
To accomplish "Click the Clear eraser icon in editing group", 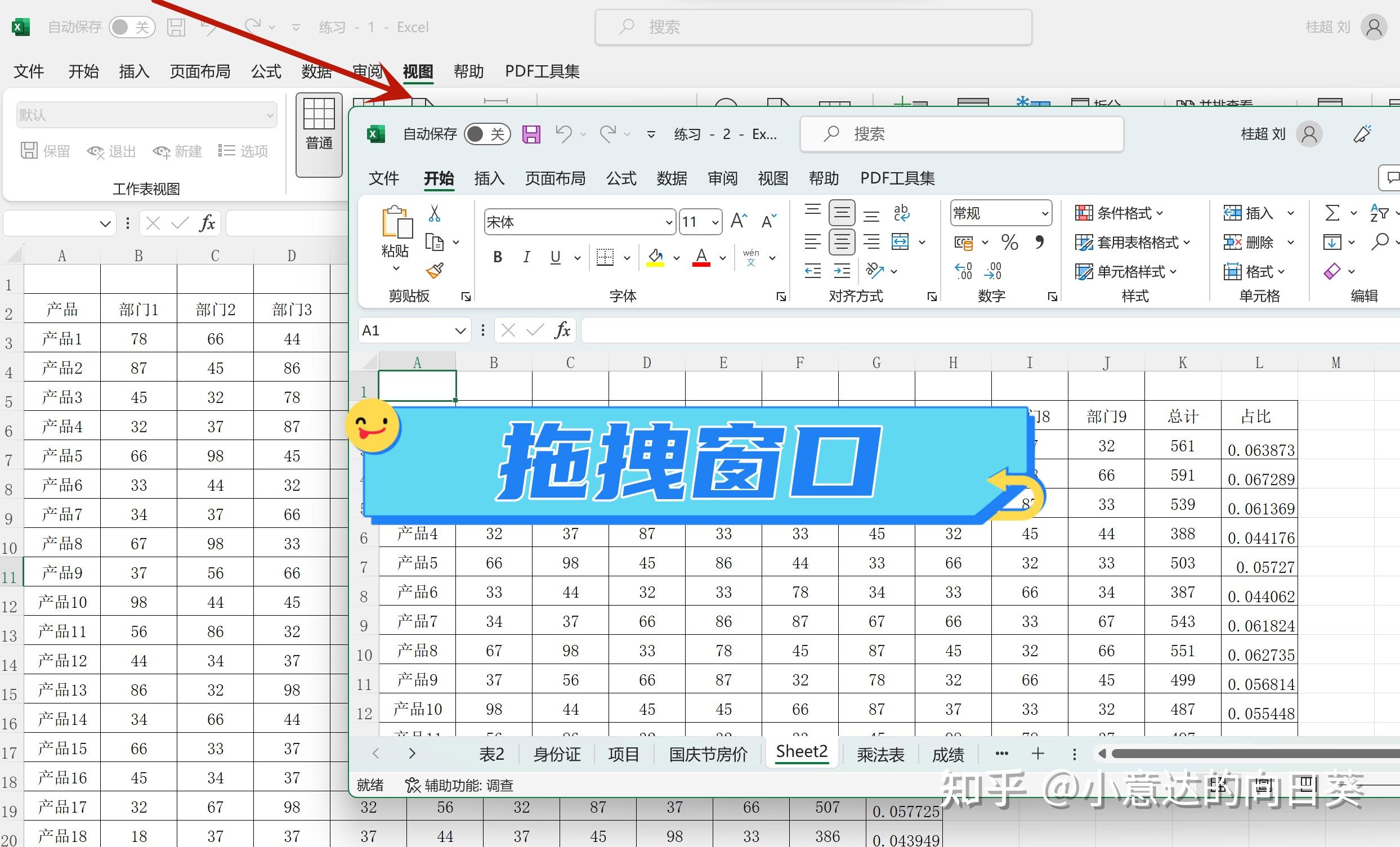I will tap(1332, 271).
